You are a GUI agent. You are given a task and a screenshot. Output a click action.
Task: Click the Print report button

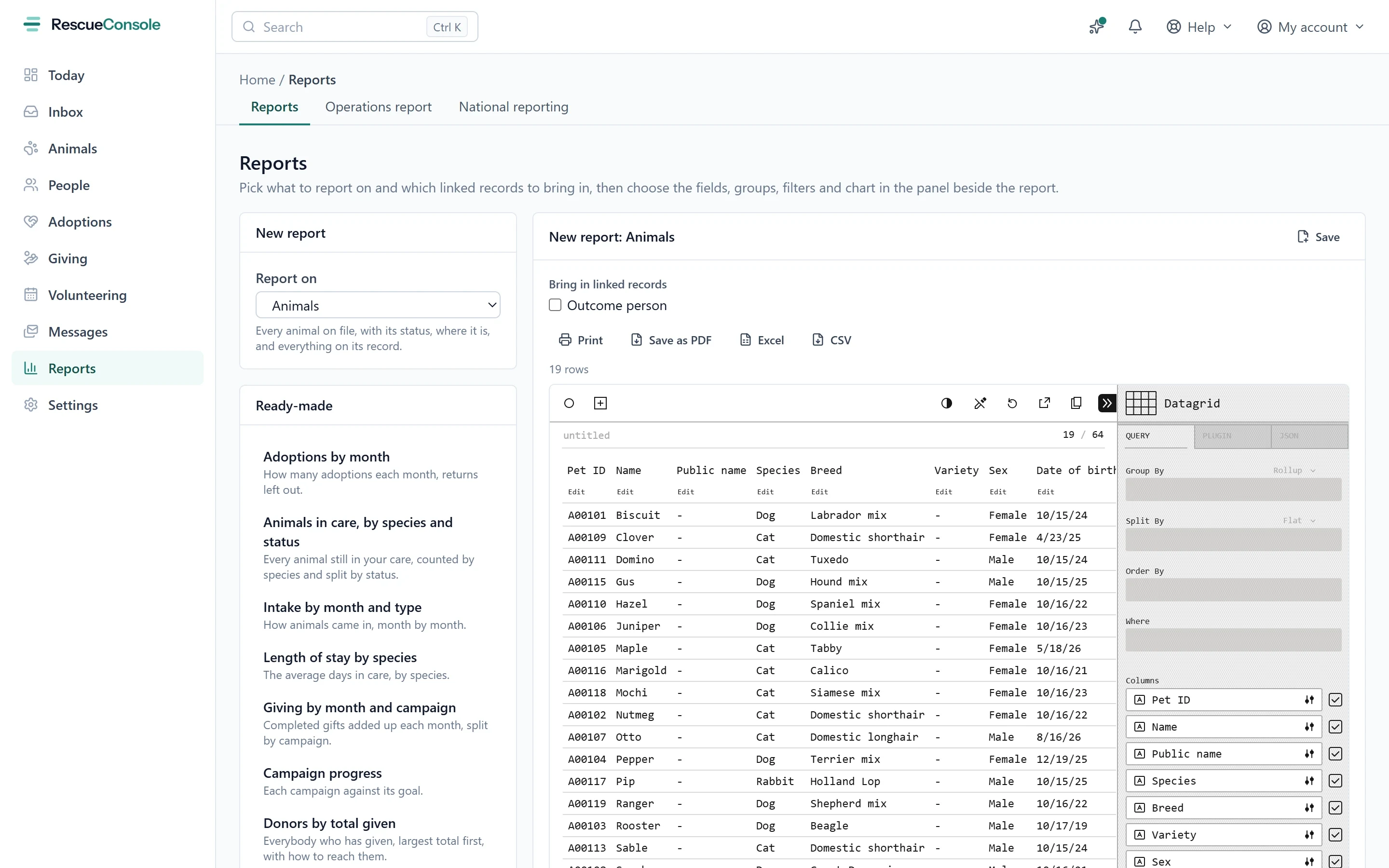pyautogui.click(x=580, y=340)
